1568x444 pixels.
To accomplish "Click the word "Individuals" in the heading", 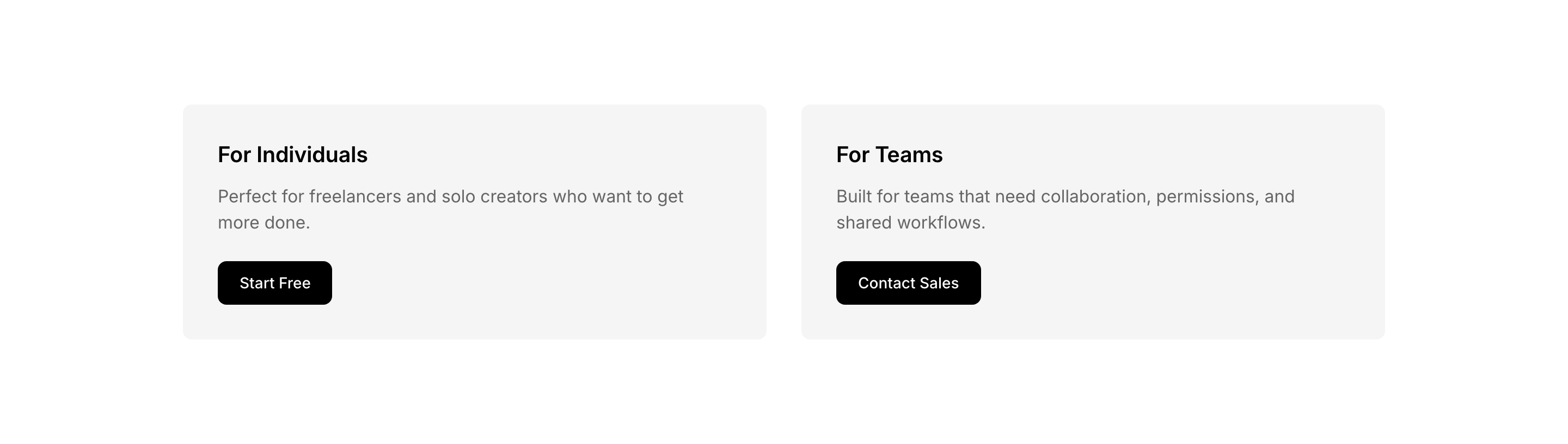I will click(311, 155).
